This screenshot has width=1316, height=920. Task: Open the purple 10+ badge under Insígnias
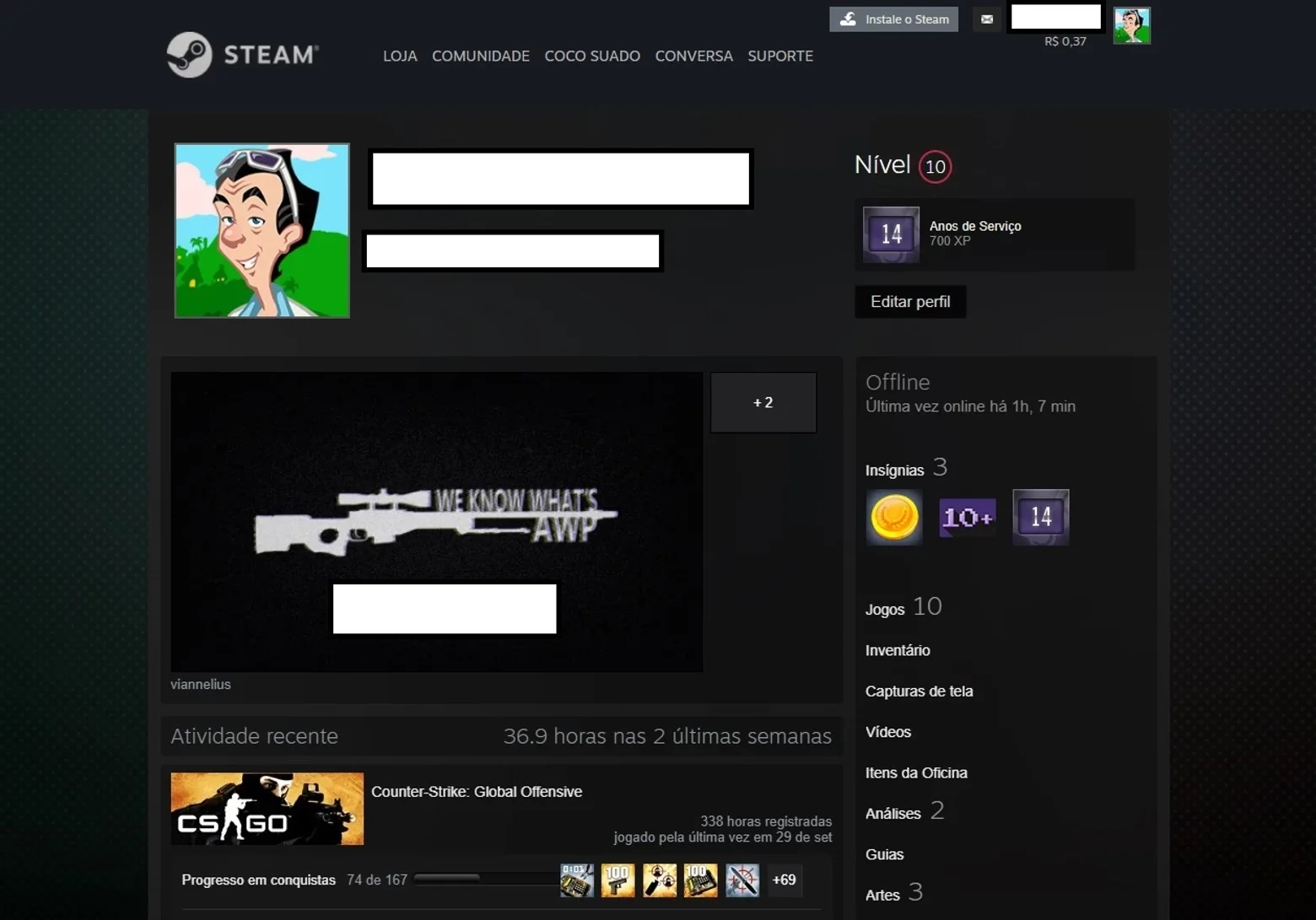click(x=967, y=517)
